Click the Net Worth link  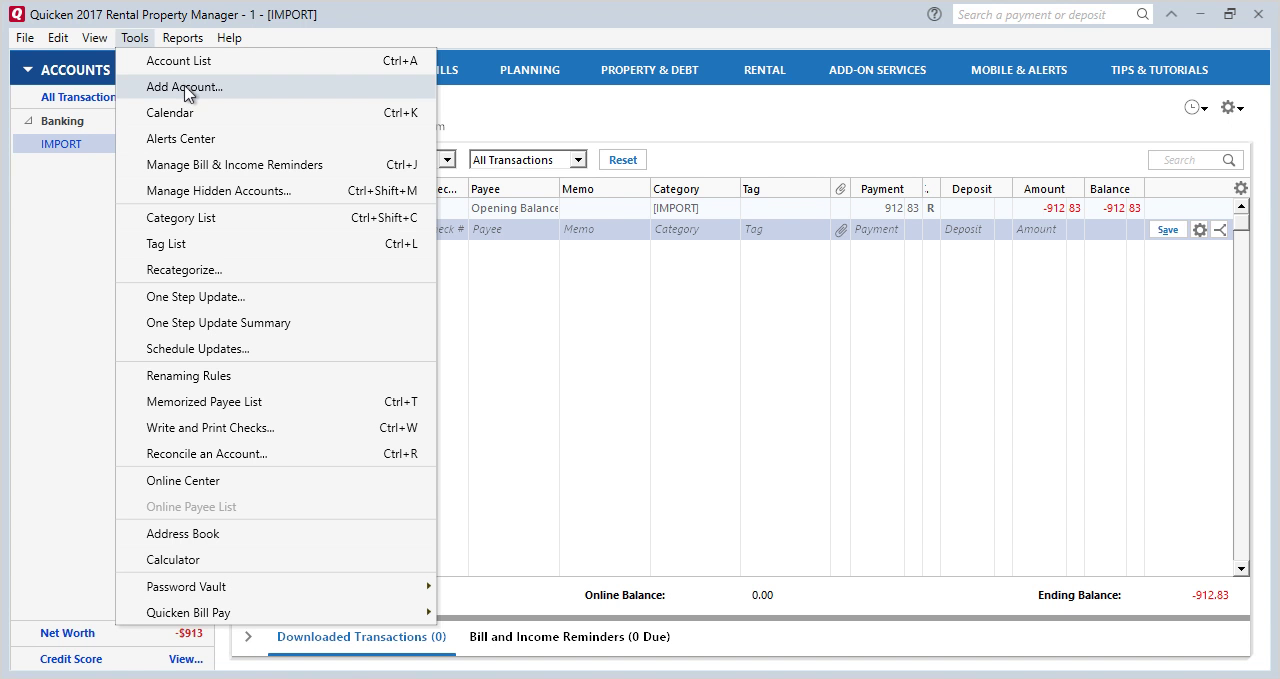pos(67,633)
